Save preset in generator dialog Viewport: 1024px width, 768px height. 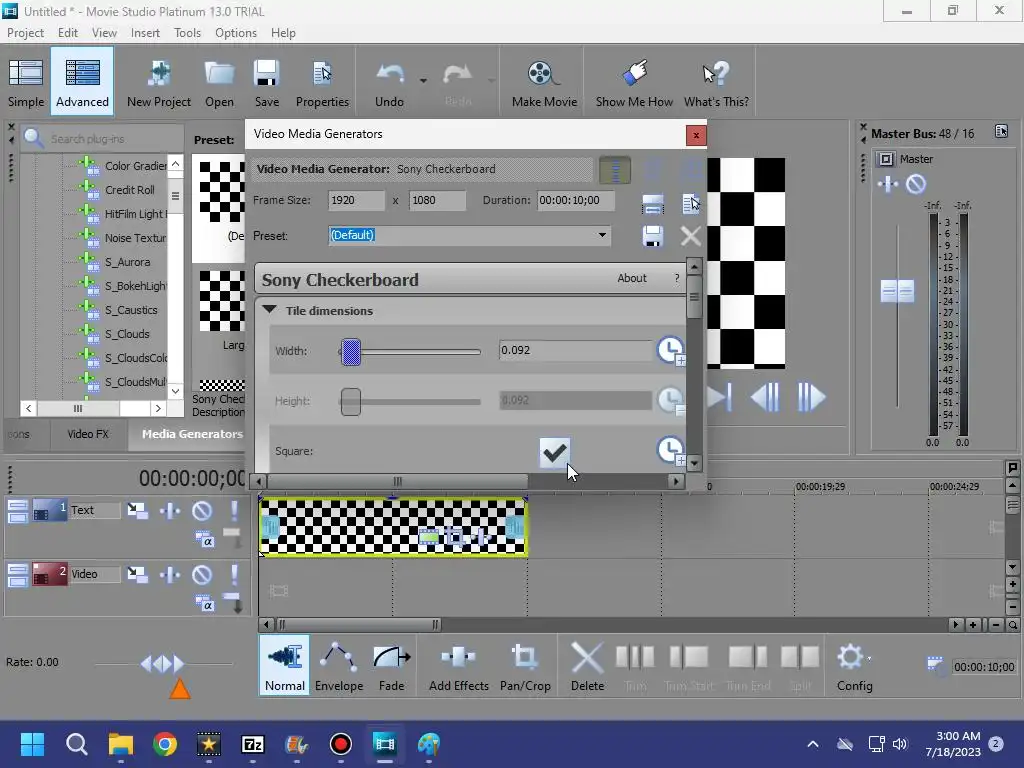(653, 236)
